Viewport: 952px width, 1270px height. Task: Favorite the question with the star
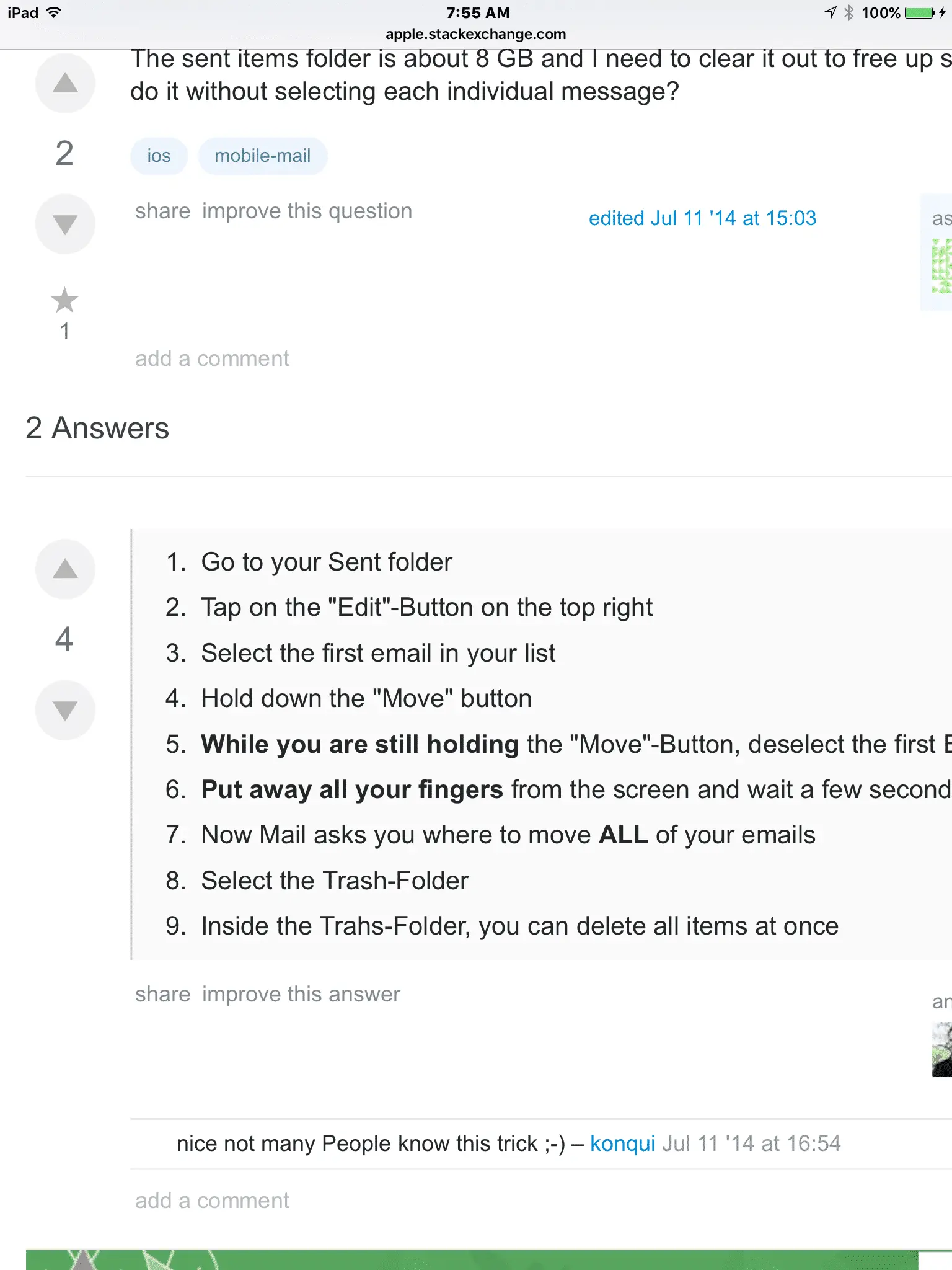64,301
